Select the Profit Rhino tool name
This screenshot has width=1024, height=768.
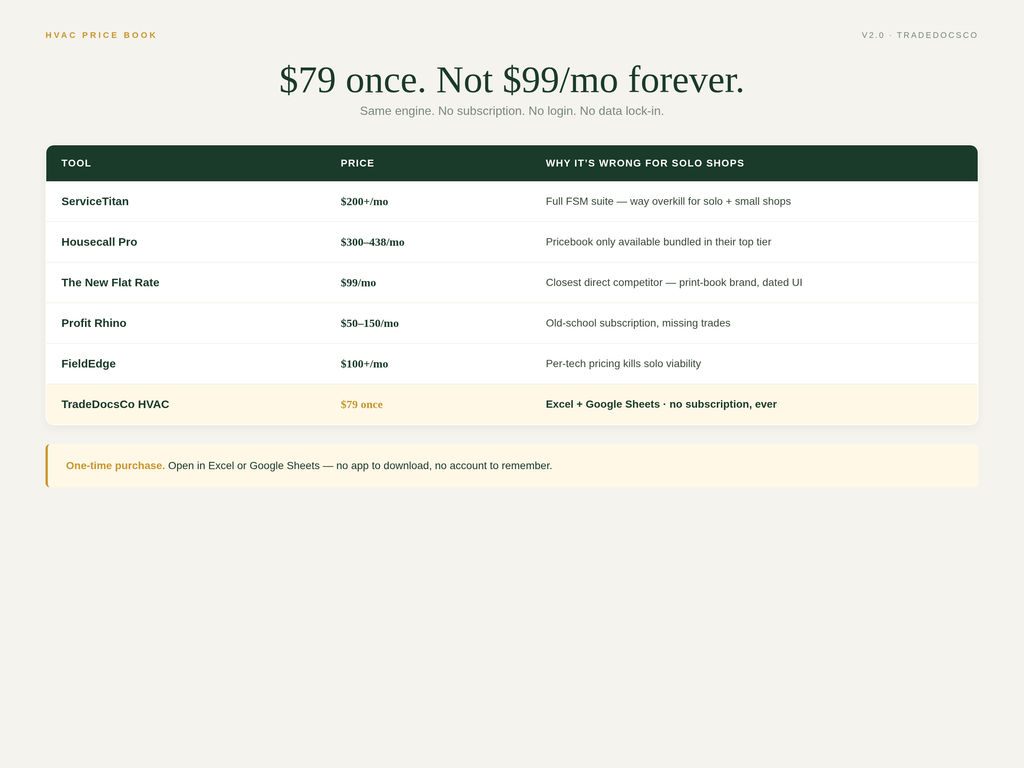[94, 323]
